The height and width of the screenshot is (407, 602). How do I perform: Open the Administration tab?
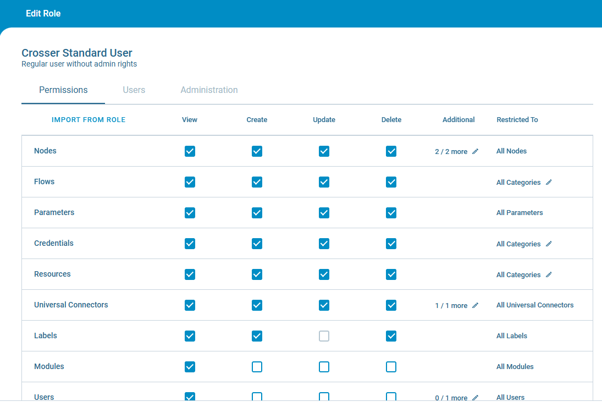coord(209,90)
